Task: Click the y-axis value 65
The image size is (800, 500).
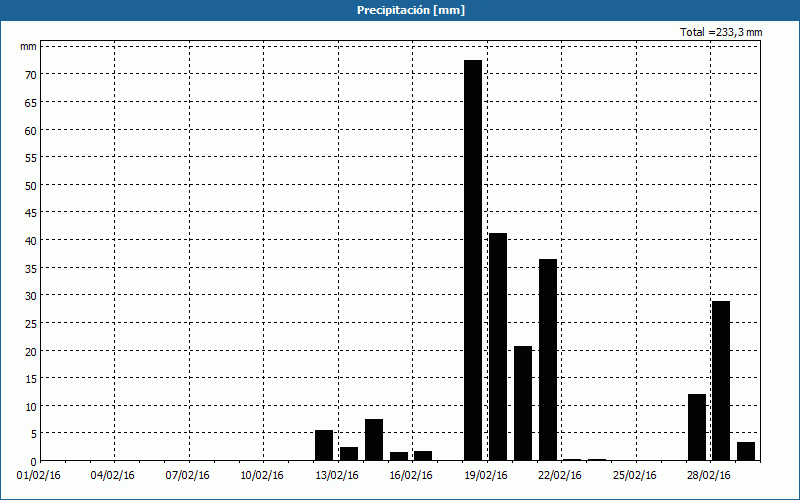Action: [31, 103]
